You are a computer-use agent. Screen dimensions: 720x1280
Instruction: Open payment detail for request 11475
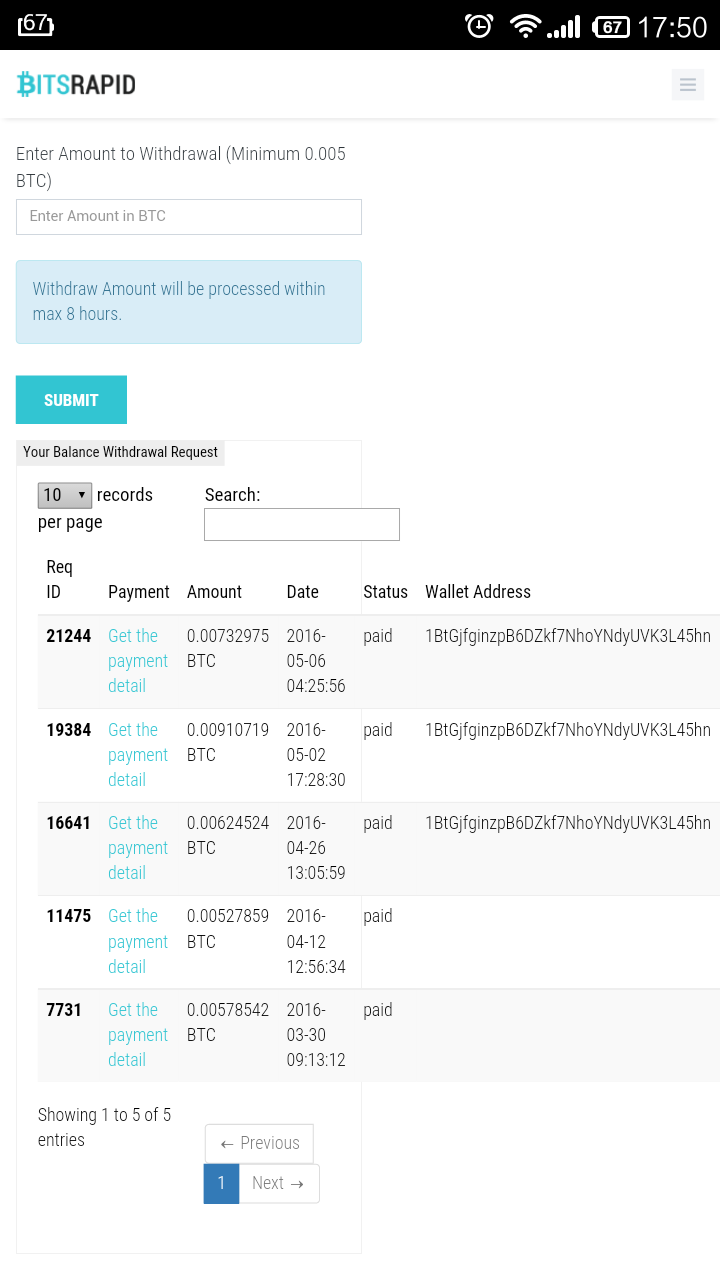pyautogui.click(x=138, y=942)
